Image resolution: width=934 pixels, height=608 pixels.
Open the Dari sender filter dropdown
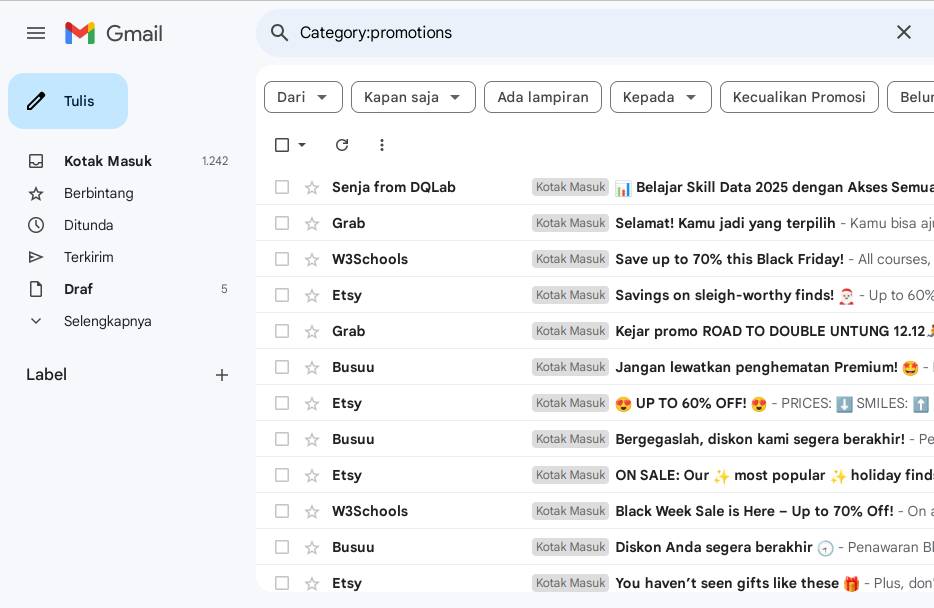[x=303, y=97]
